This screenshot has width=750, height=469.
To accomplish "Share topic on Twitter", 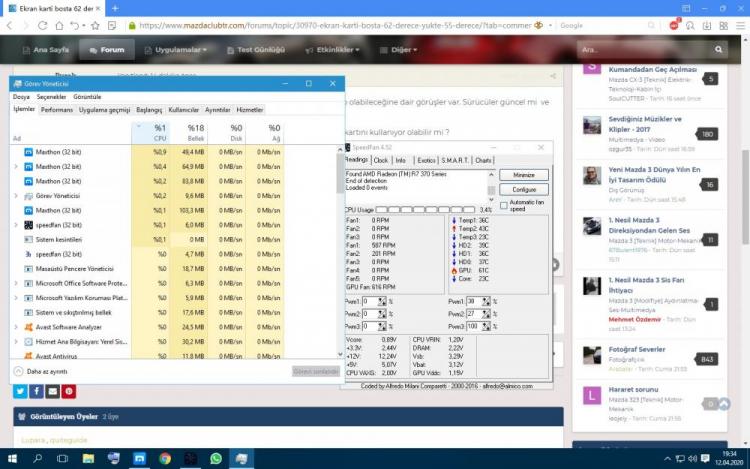I will pyautogui.click(x=20, y=391).
